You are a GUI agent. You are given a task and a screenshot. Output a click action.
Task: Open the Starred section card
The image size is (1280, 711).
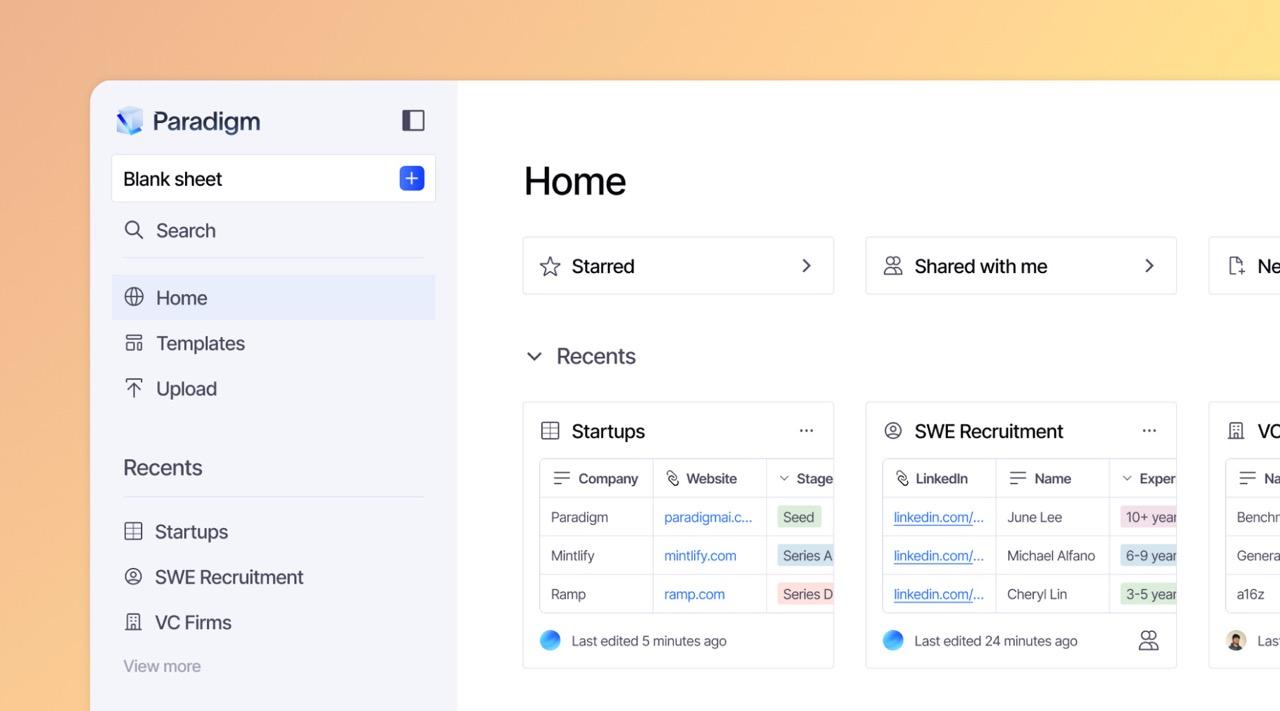click(677, 266)
